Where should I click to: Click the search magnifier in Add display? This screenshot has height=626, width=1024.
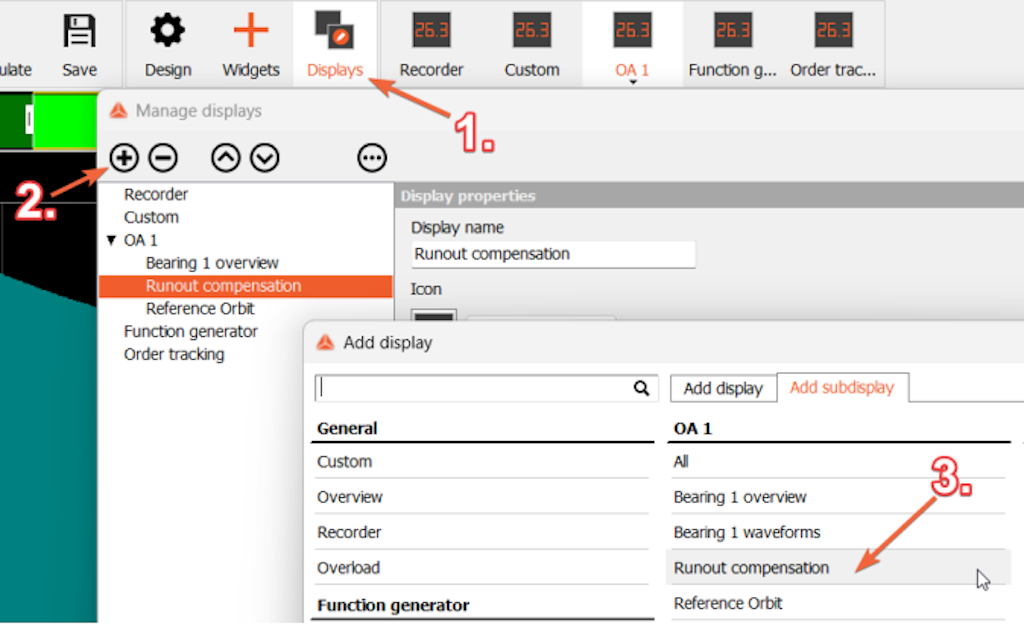tap(641, 388)
